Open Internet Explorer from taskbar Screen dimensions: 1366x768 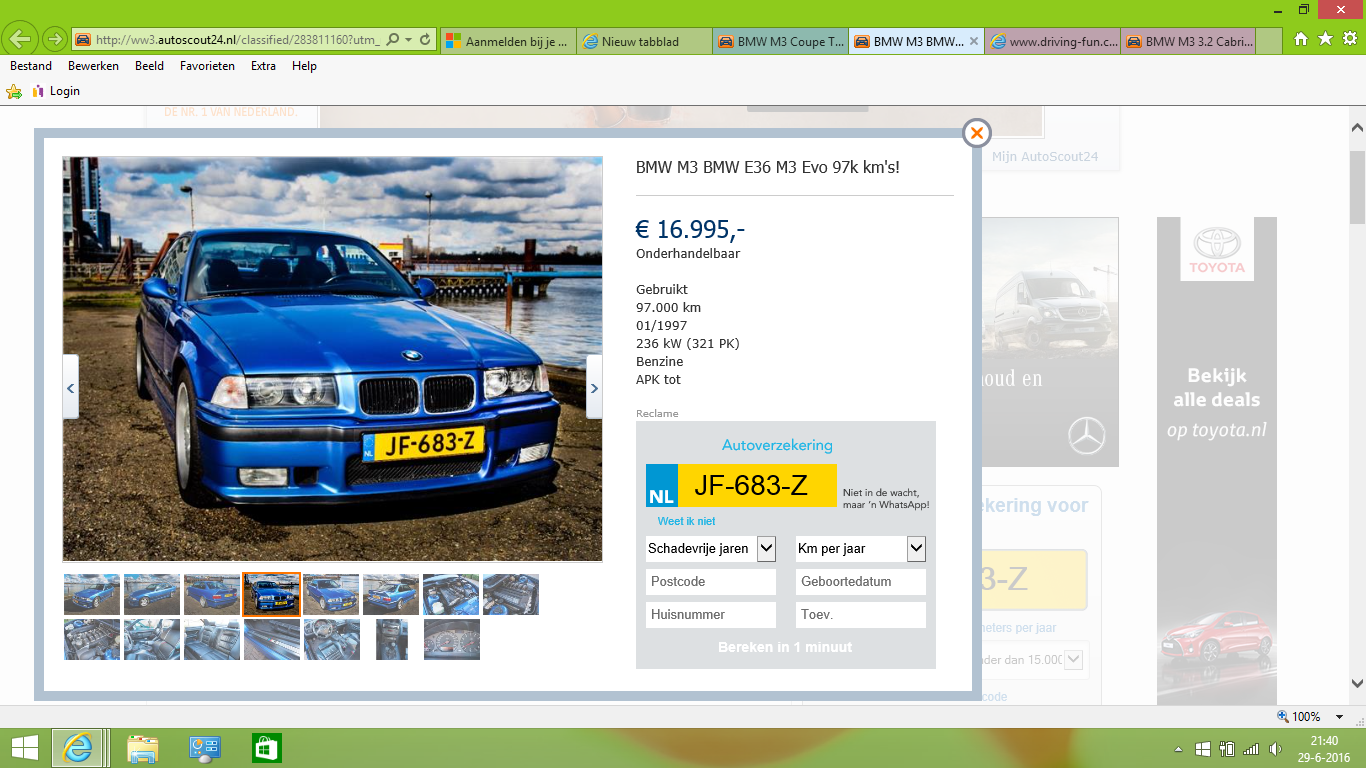point(76,748)
